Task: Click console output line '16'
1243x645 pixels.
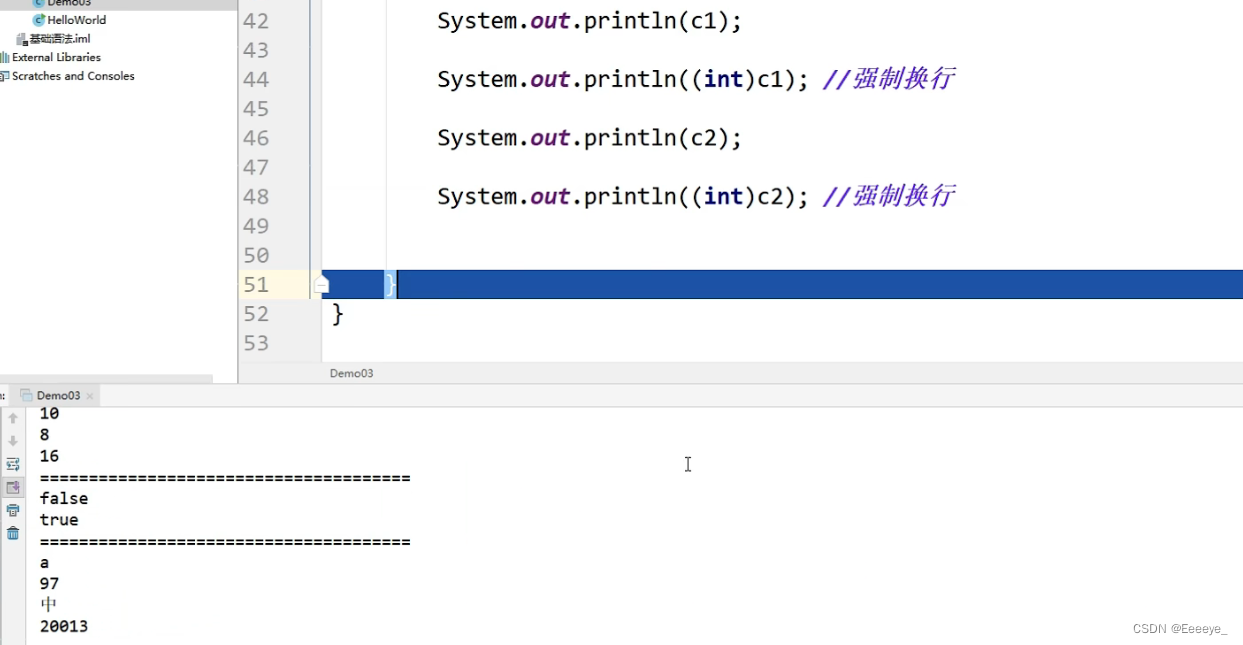Action: click(x=49, y=456)
